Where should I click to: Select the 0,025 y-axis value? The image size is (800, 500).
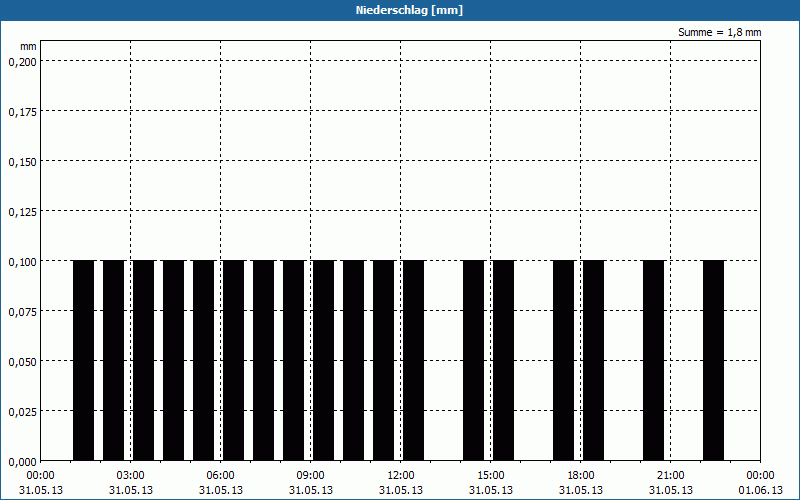[22, 412]
